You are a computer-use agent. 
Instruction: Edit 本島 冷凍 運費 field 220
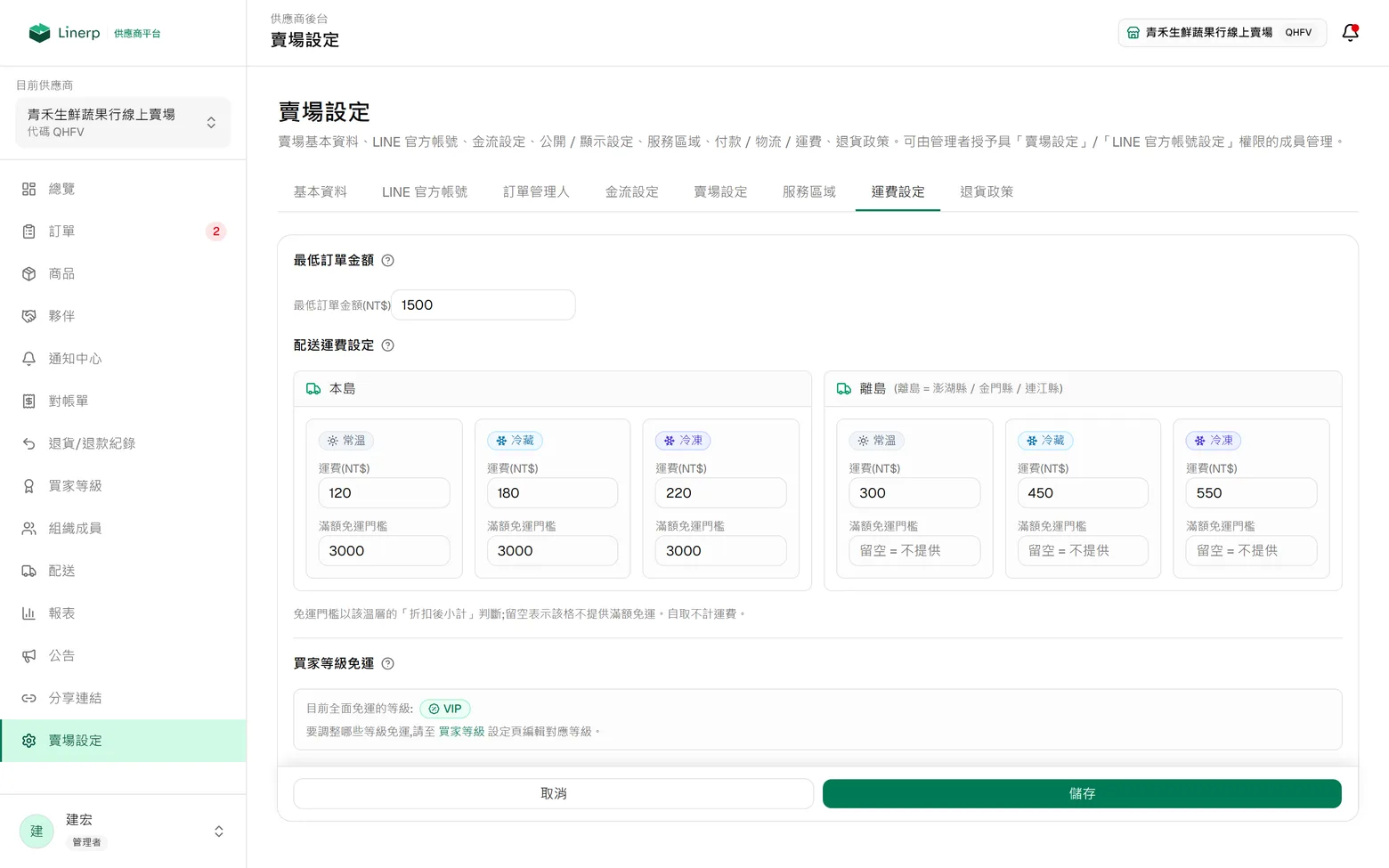point(721,493)
